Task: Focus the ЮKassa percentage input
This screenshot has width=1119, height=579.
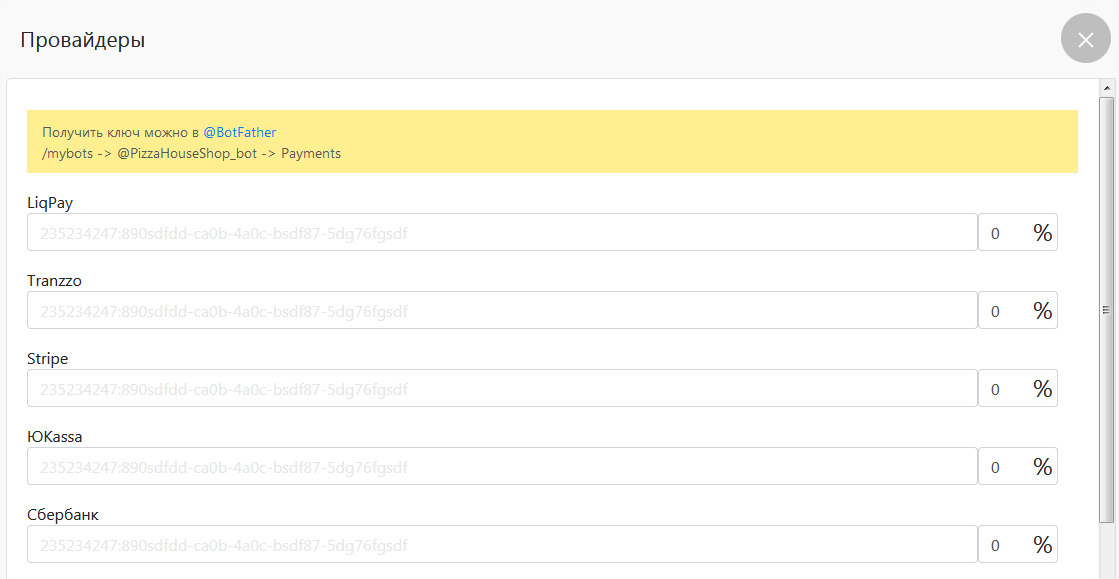Action: click(x=1003, y=467)
